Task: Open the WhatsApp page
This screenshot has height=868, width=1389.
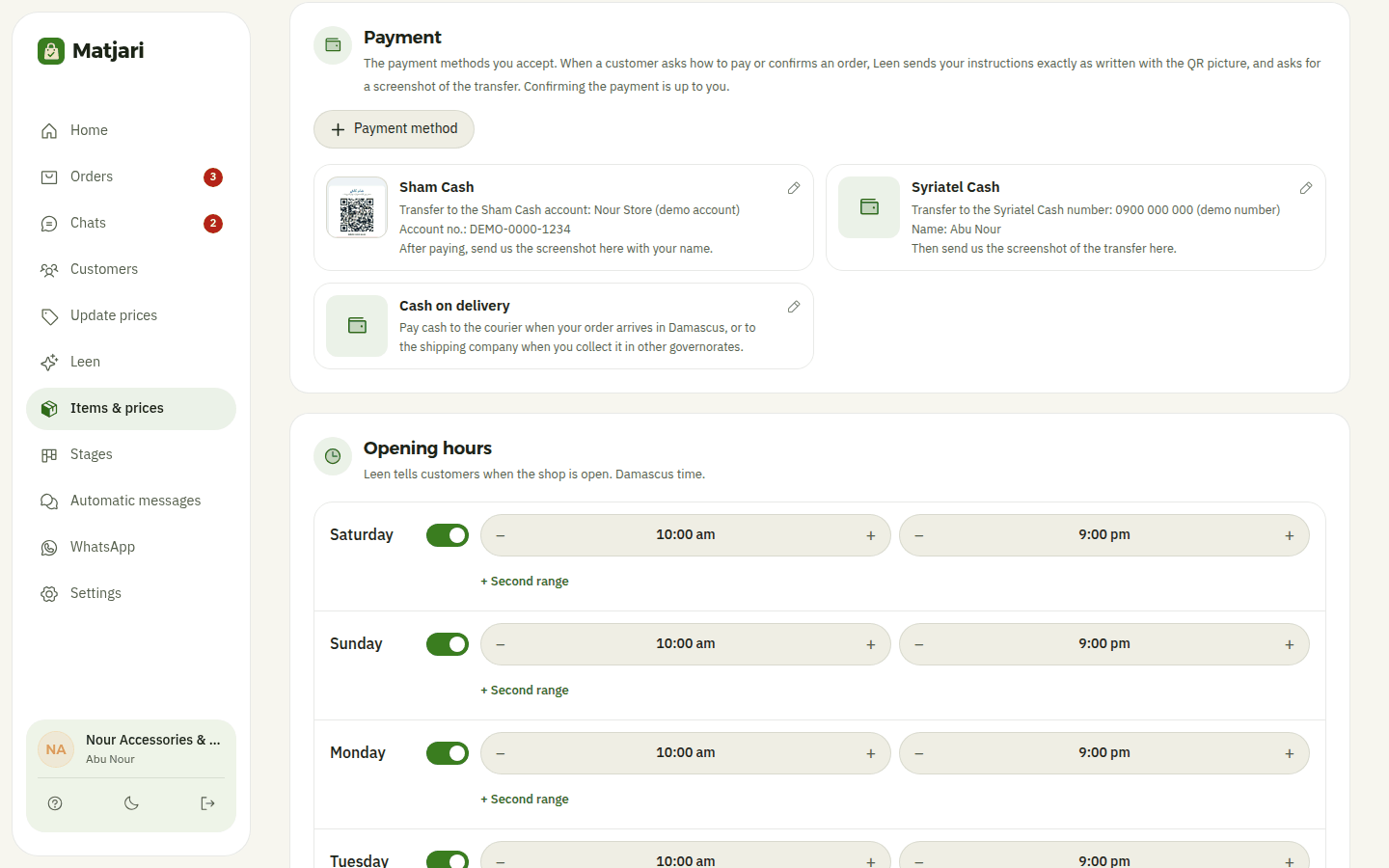Action: click(131, 547)
